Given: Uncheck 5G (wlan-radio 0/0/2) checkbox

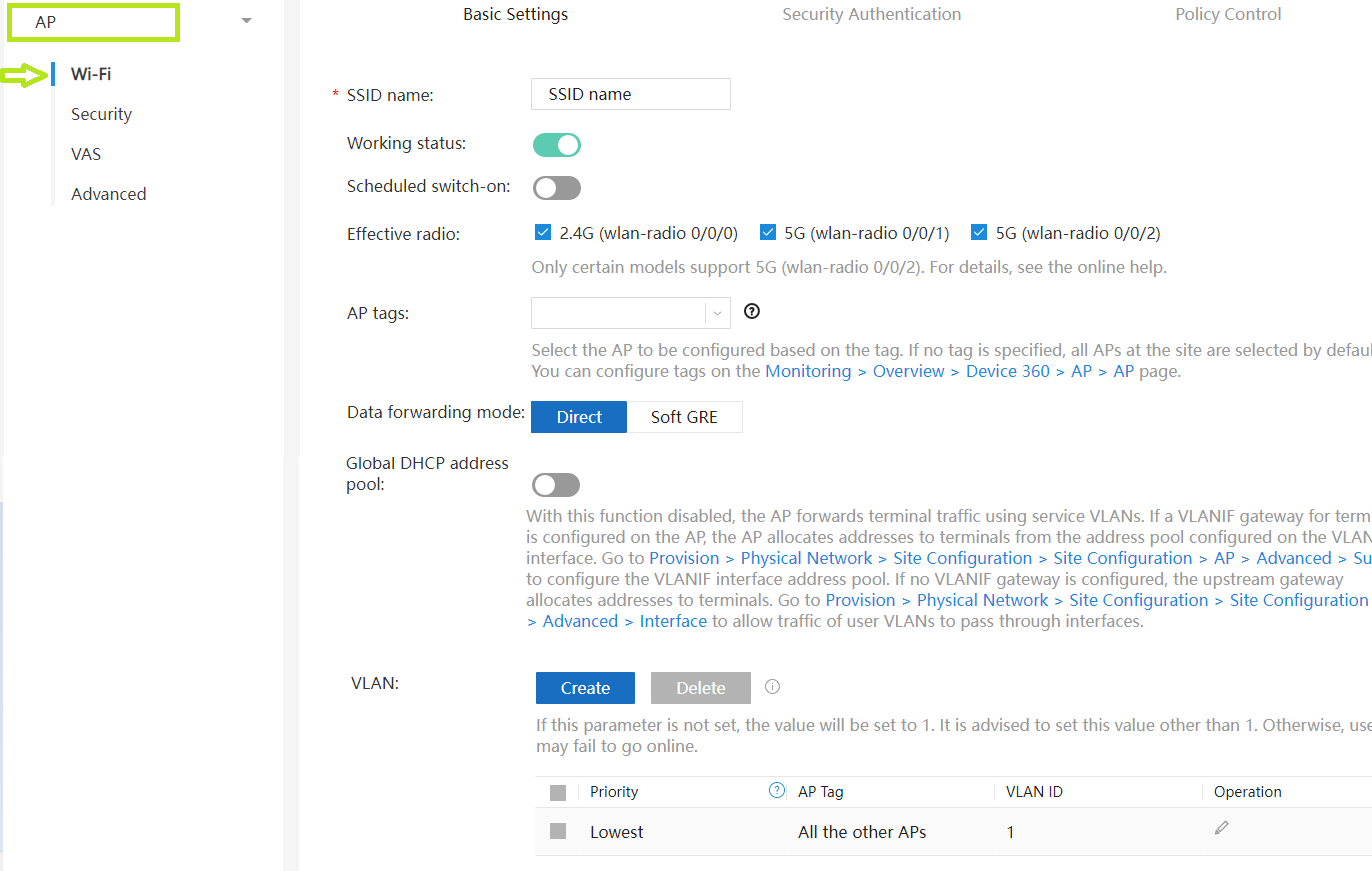Looking at the screenshot, I should 979,233.
